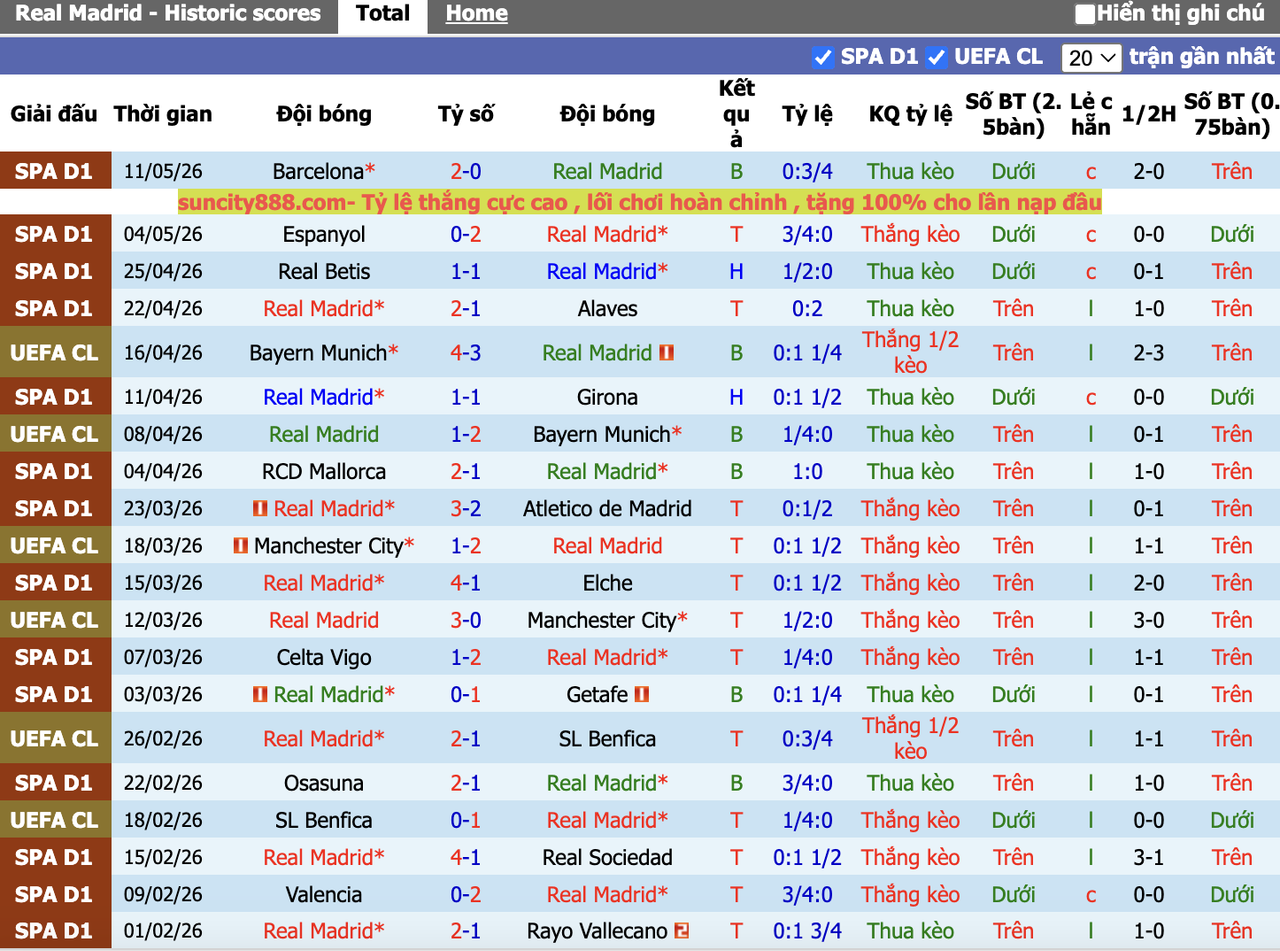Toggle the Hiển thị ghi chú checkbox
The width and height of the screenshot is (1280, 951).
tap(1084, 15)
